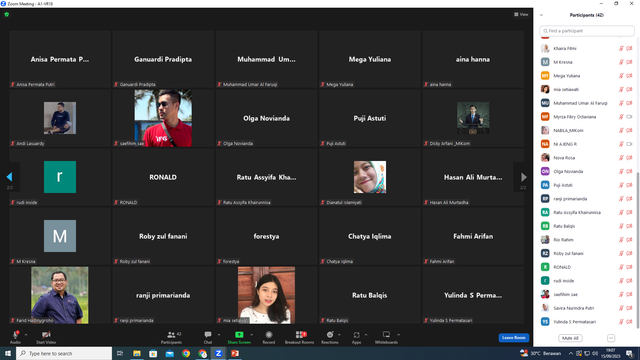Screen dimensions: 640x360
Task: Select the forestya video tile
Action: [266, 236]
